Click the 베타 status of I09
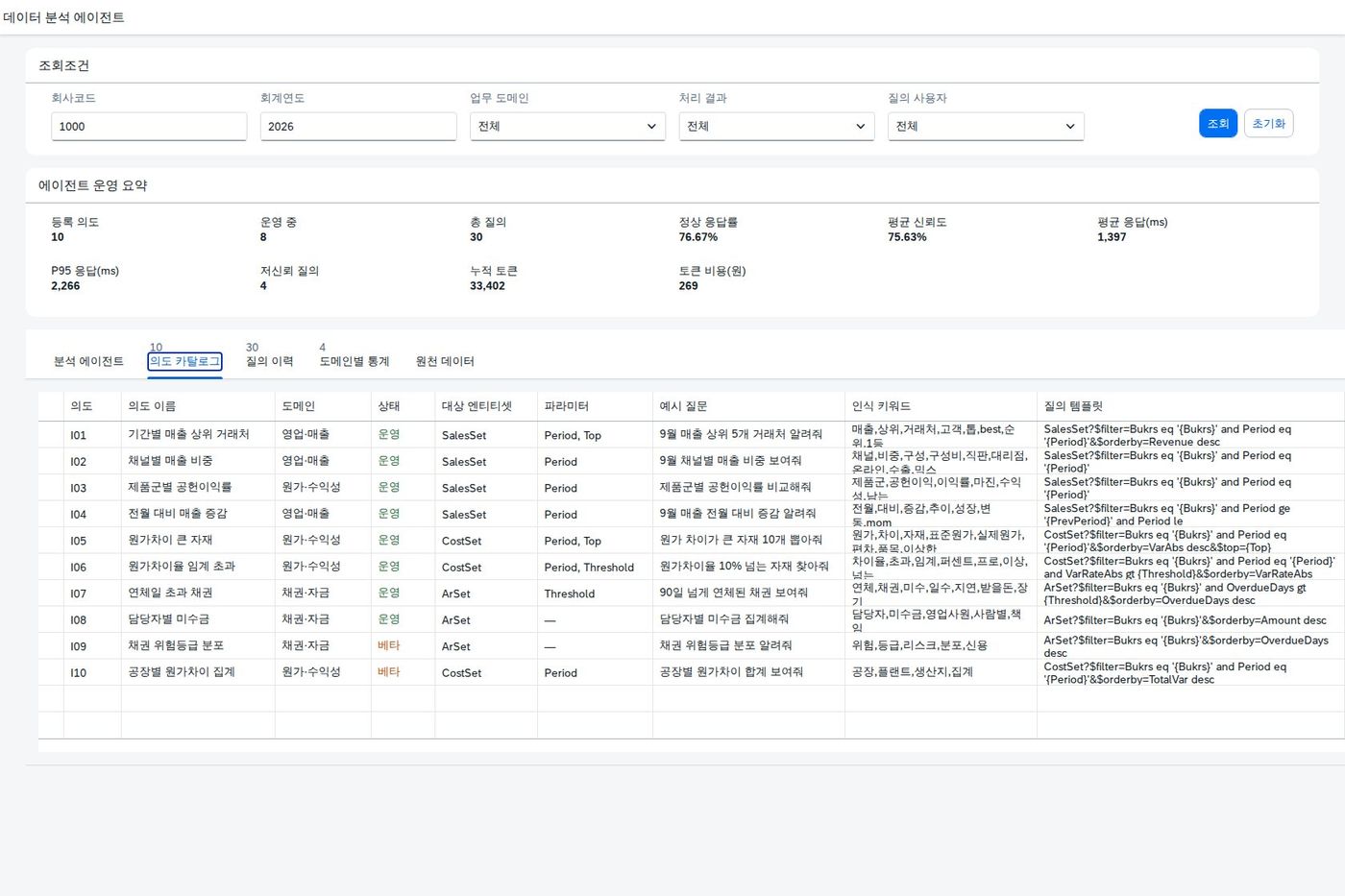Screen dimensions: 1345x896 (388, 645)
